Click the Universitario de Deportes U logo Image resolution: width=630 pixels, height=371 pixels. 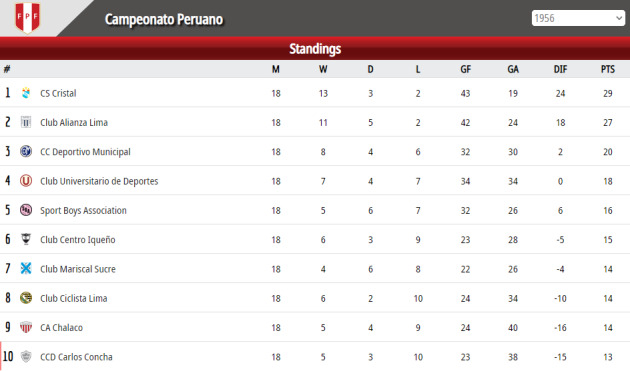click(26, 181)
